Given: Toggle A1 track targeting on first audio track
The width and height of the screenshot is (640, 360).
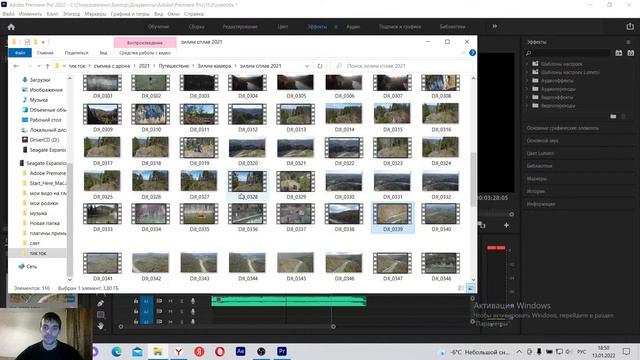Looking at the screenshot, I should (x=146, y=301).
